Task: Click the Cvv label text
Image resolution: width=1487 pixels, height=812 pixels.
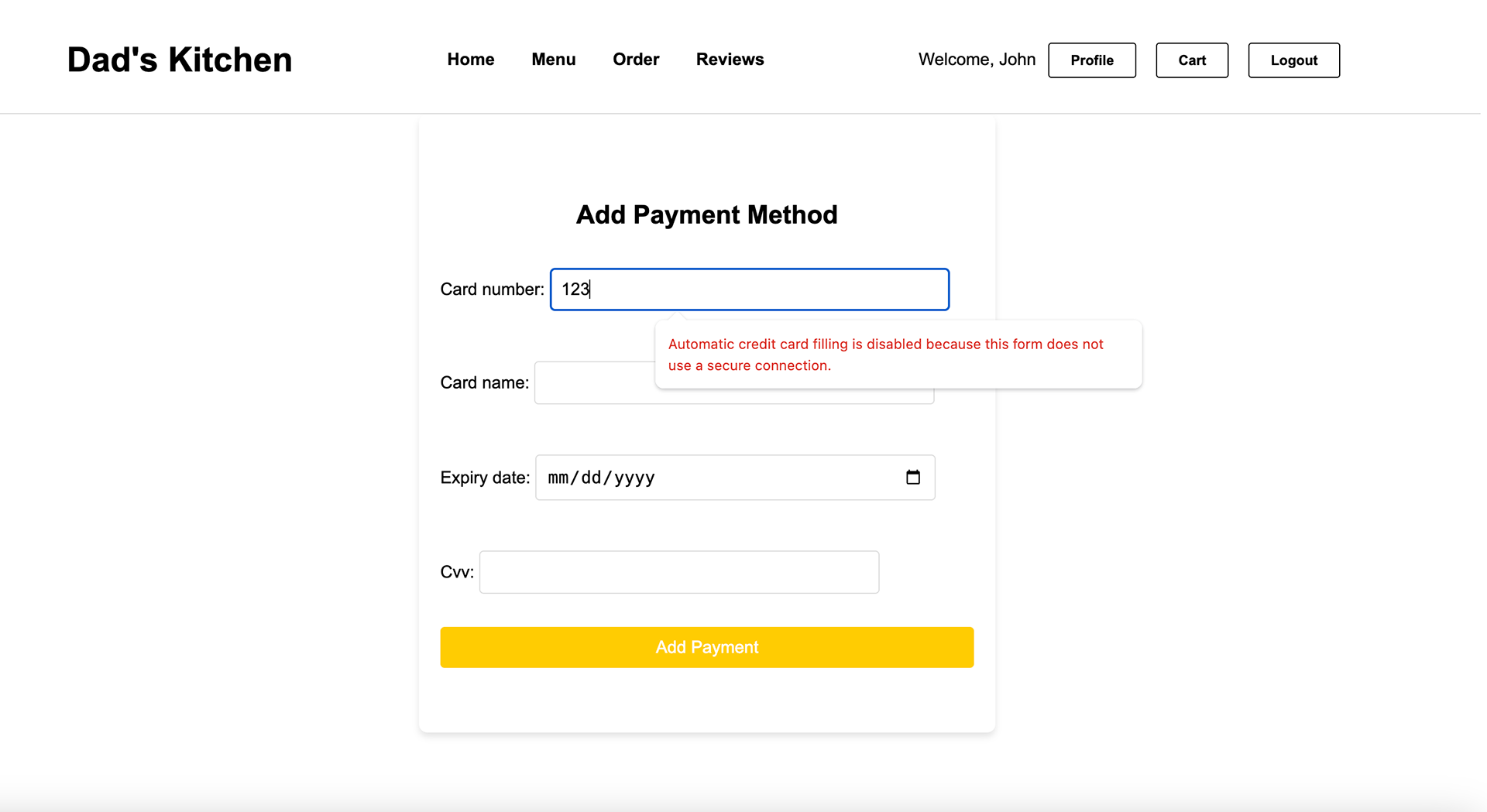Action: point(457,572)
